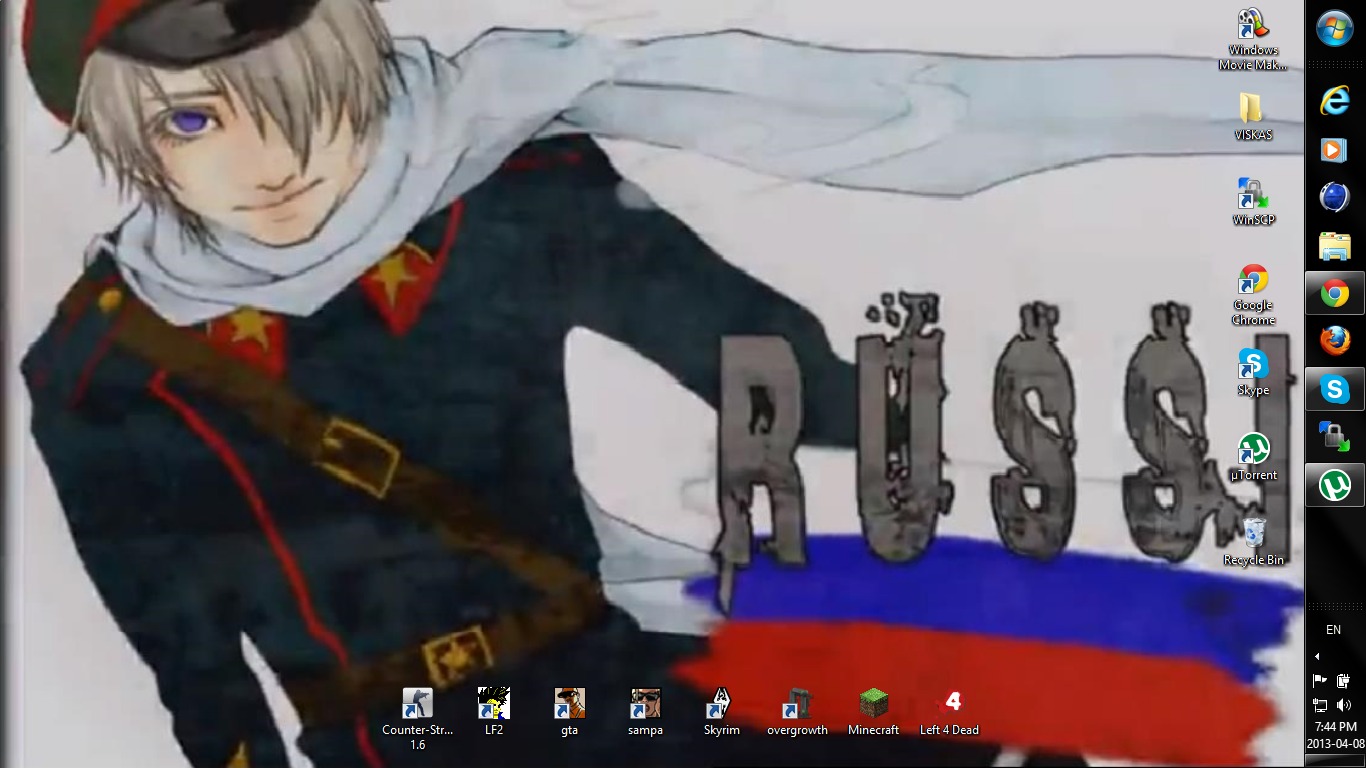1366x768 pixels.
Task: Select the LF2 game shortcut
Action: tap(494, 712)
